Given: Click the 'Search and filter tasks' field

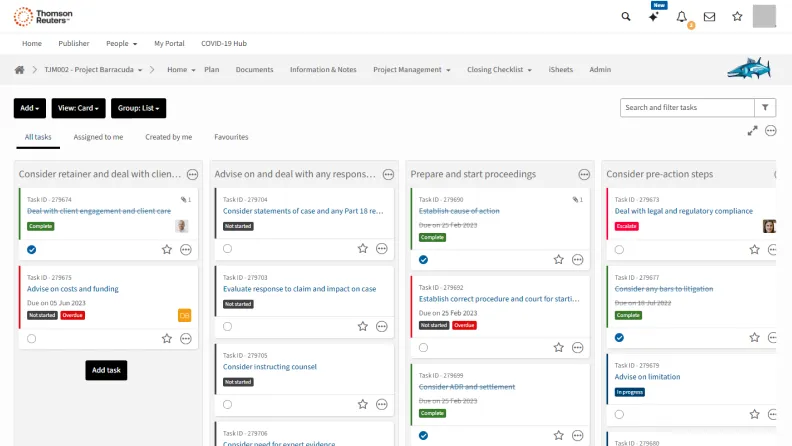Looking at the screenshot, I should [x=687, y=107].
